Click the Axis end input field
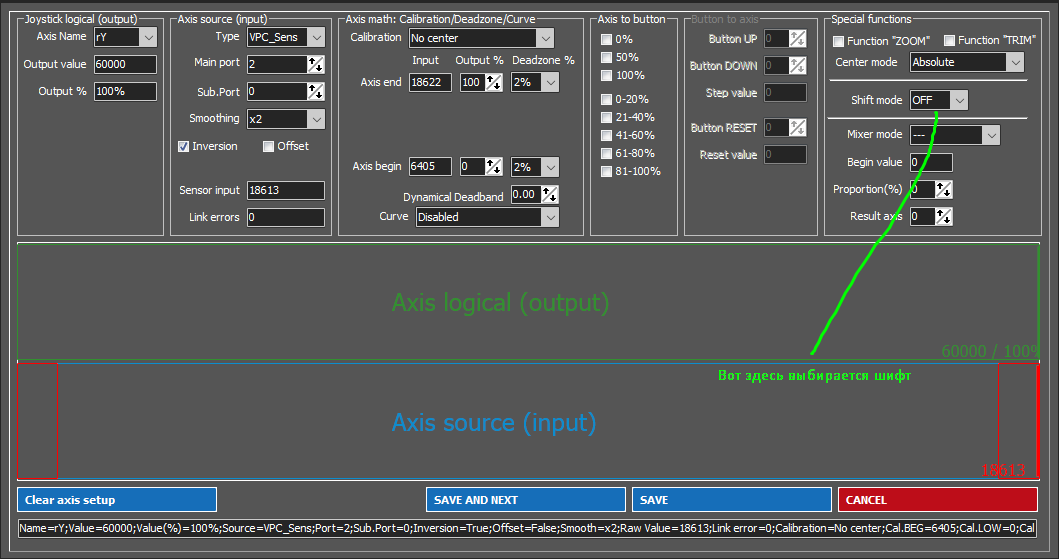1059x559 pixels. click(430, 82)
